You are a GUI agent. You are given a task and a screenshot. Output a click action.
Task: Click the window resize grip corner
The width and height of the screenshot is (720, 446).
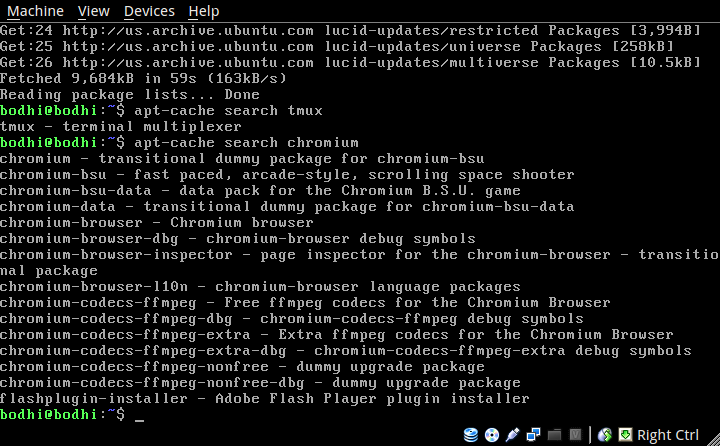714,440
